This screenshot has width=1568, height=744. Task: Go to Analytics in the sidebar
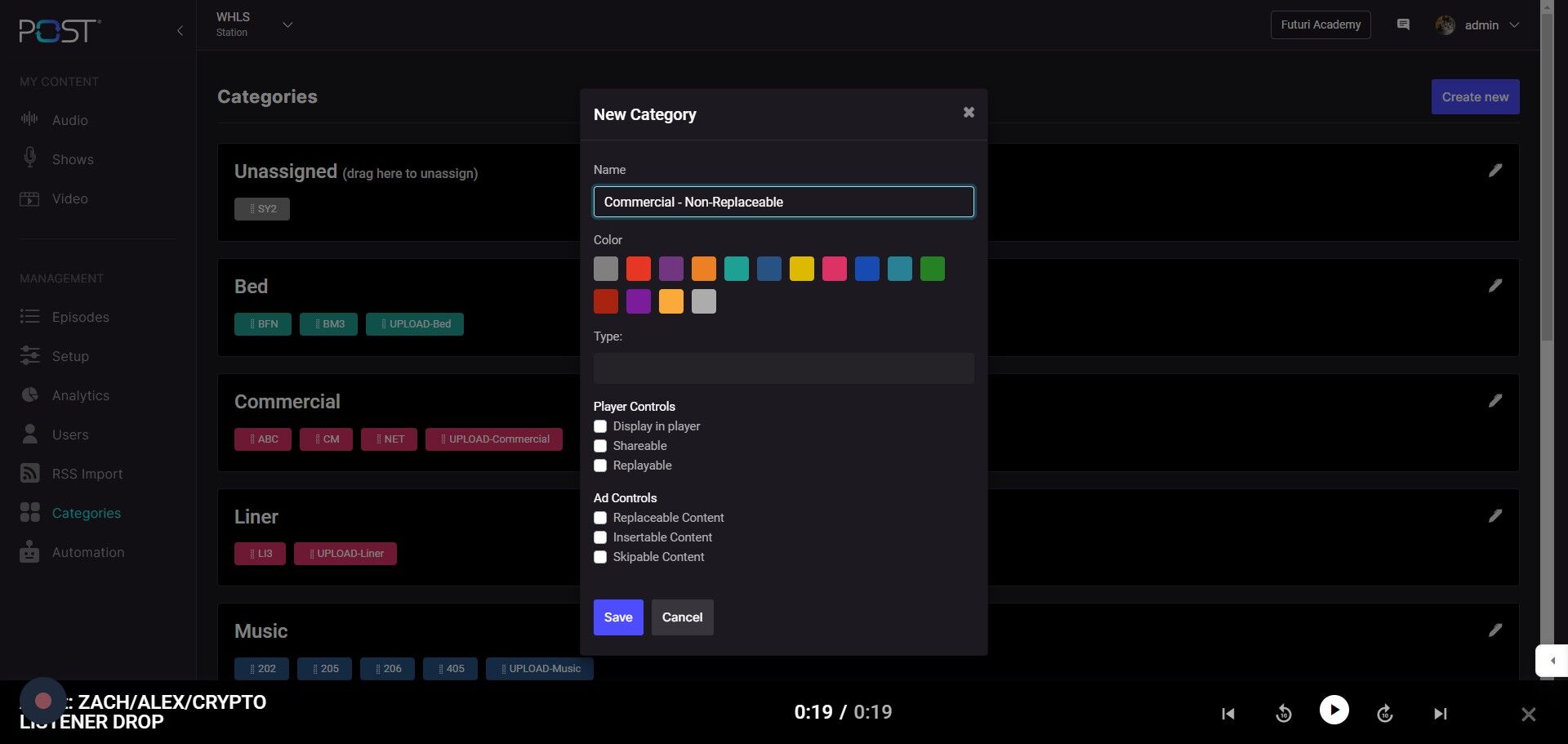(x=80, y=395)
